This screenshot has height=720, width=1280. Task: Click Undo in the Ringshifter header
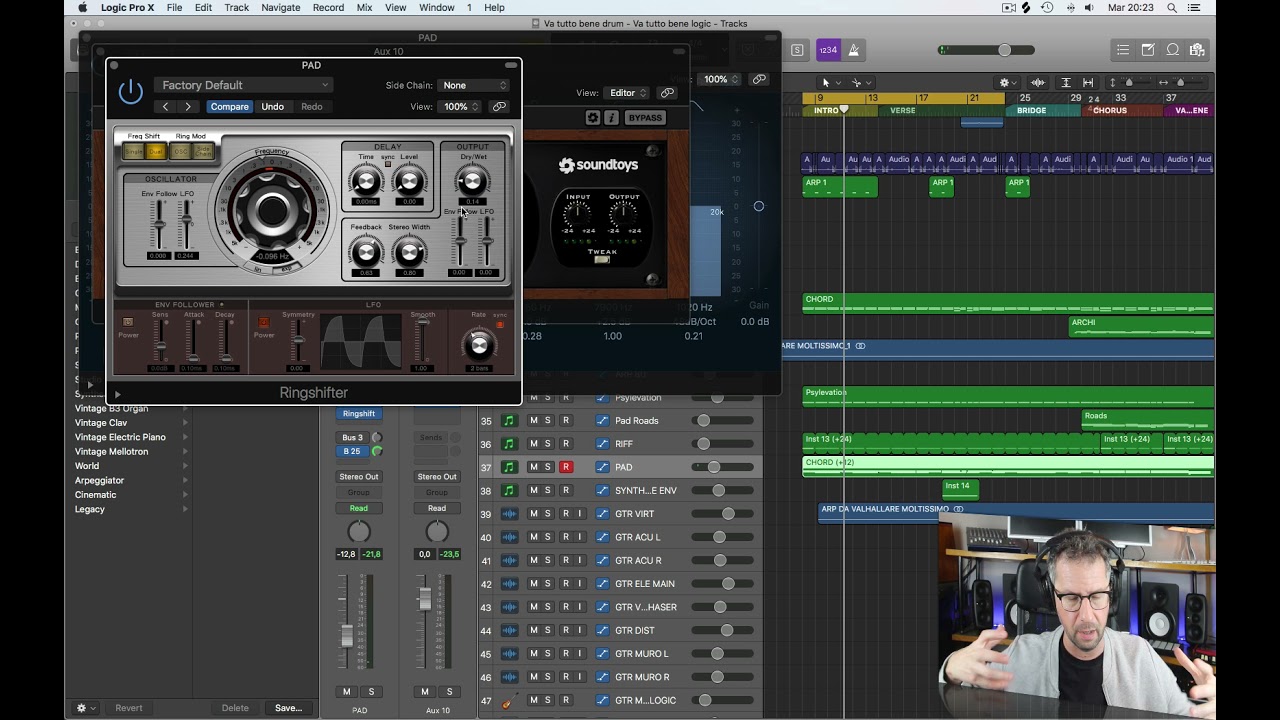(x=272, y=107)
